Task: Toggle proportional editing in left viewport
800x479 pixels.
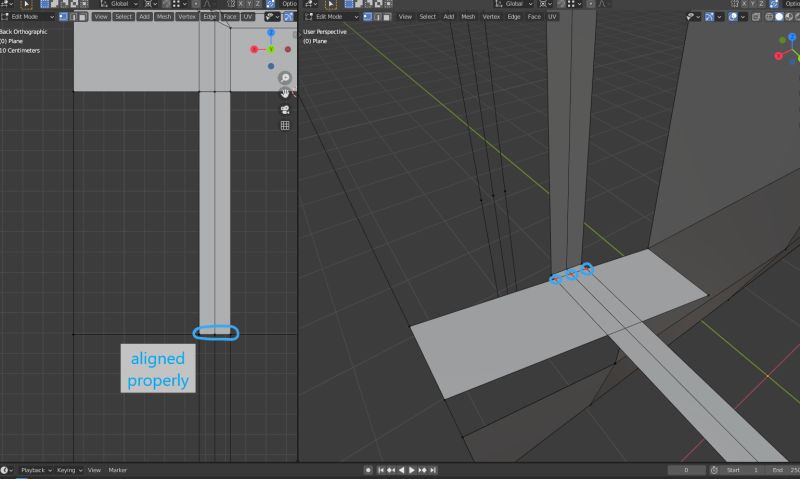Action: [x=195, y=4]
